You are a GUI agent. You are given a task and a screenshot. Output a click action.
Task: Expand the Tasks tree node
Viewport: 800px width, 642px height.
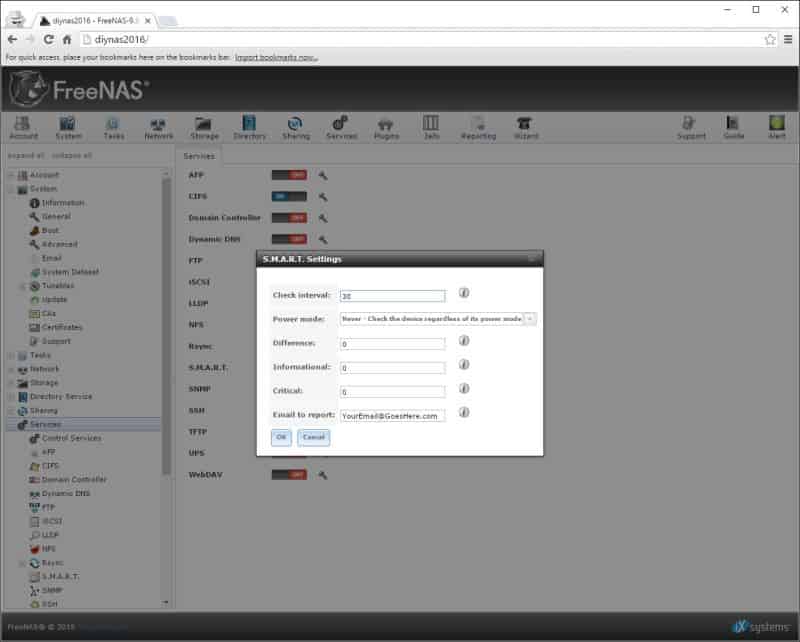pyautogui.click(x=11, y=356)
